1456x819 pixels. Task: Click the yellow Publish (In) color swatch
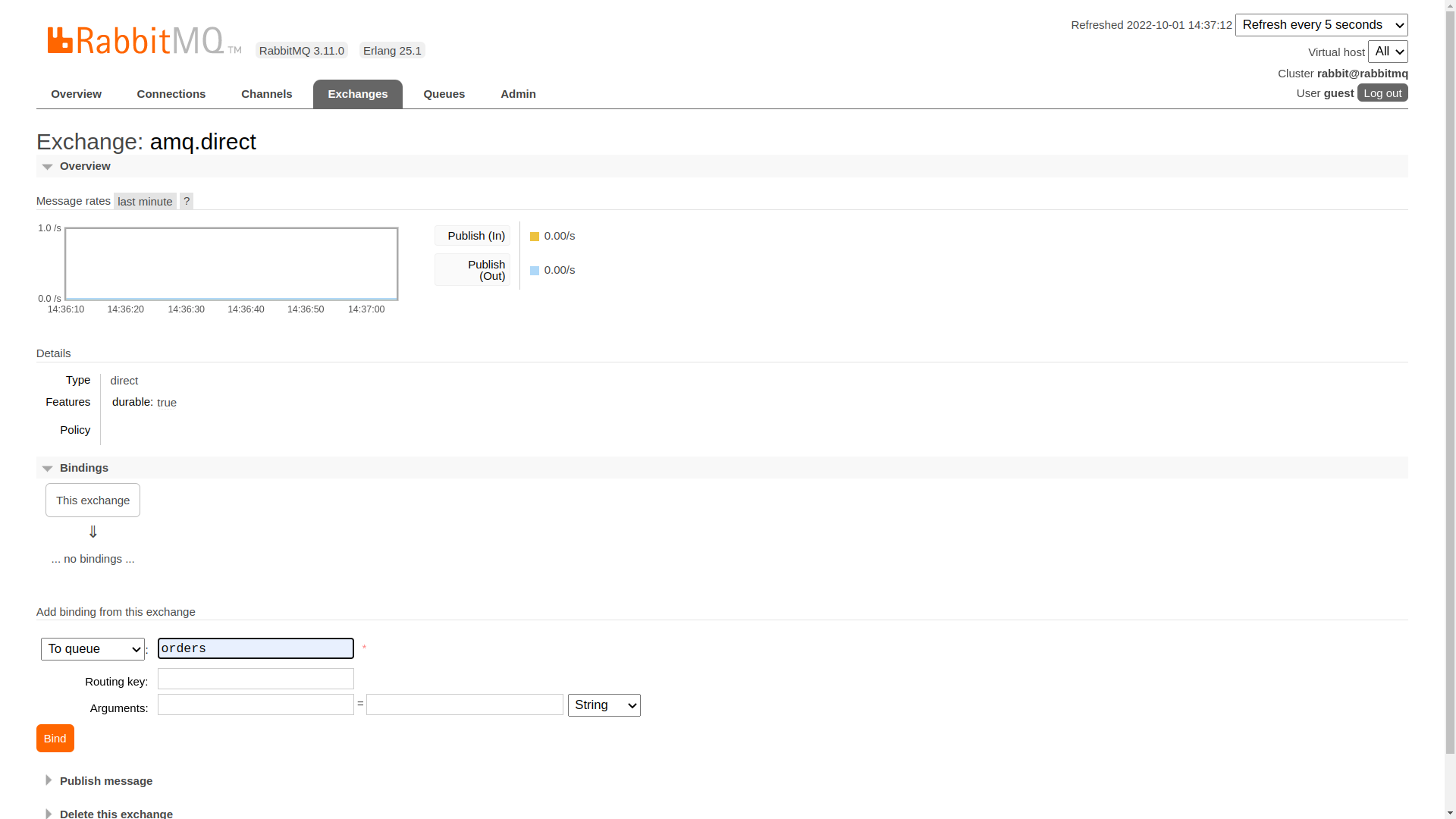point(535,237)
